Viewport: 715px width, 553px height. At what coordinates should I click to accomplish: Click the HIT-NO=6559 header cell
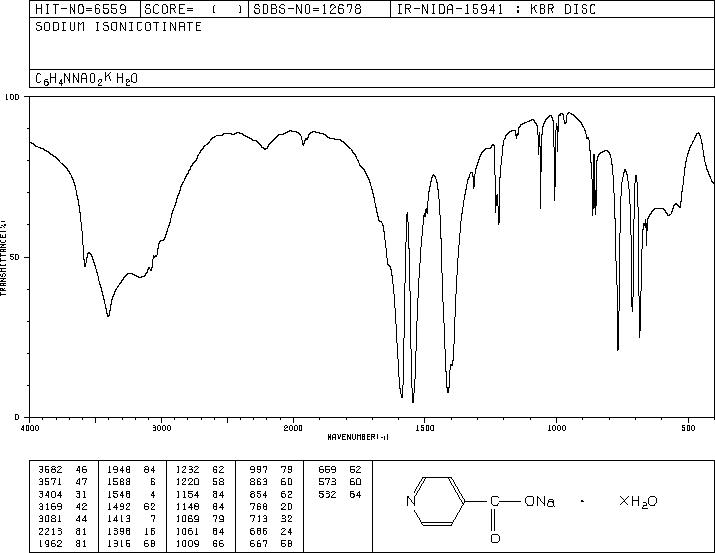click(x=85, y=9)
